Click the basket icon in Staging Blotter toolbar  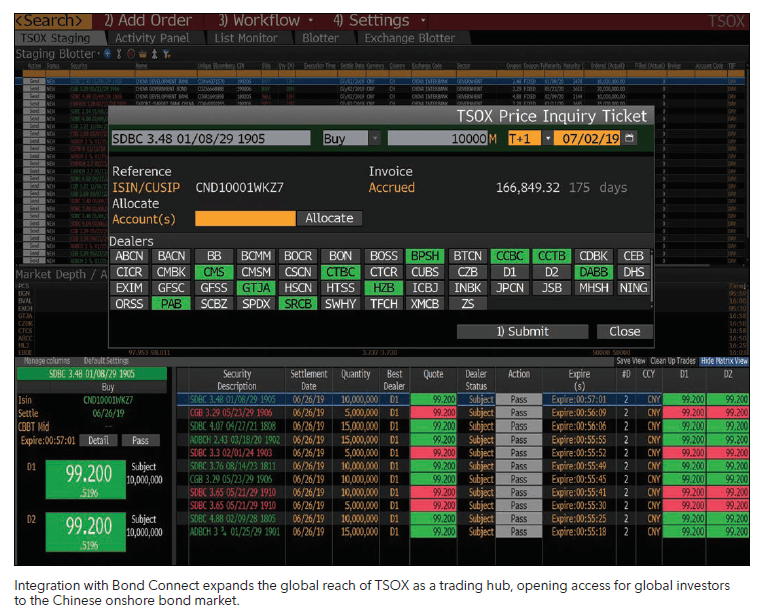pos(143,54)
